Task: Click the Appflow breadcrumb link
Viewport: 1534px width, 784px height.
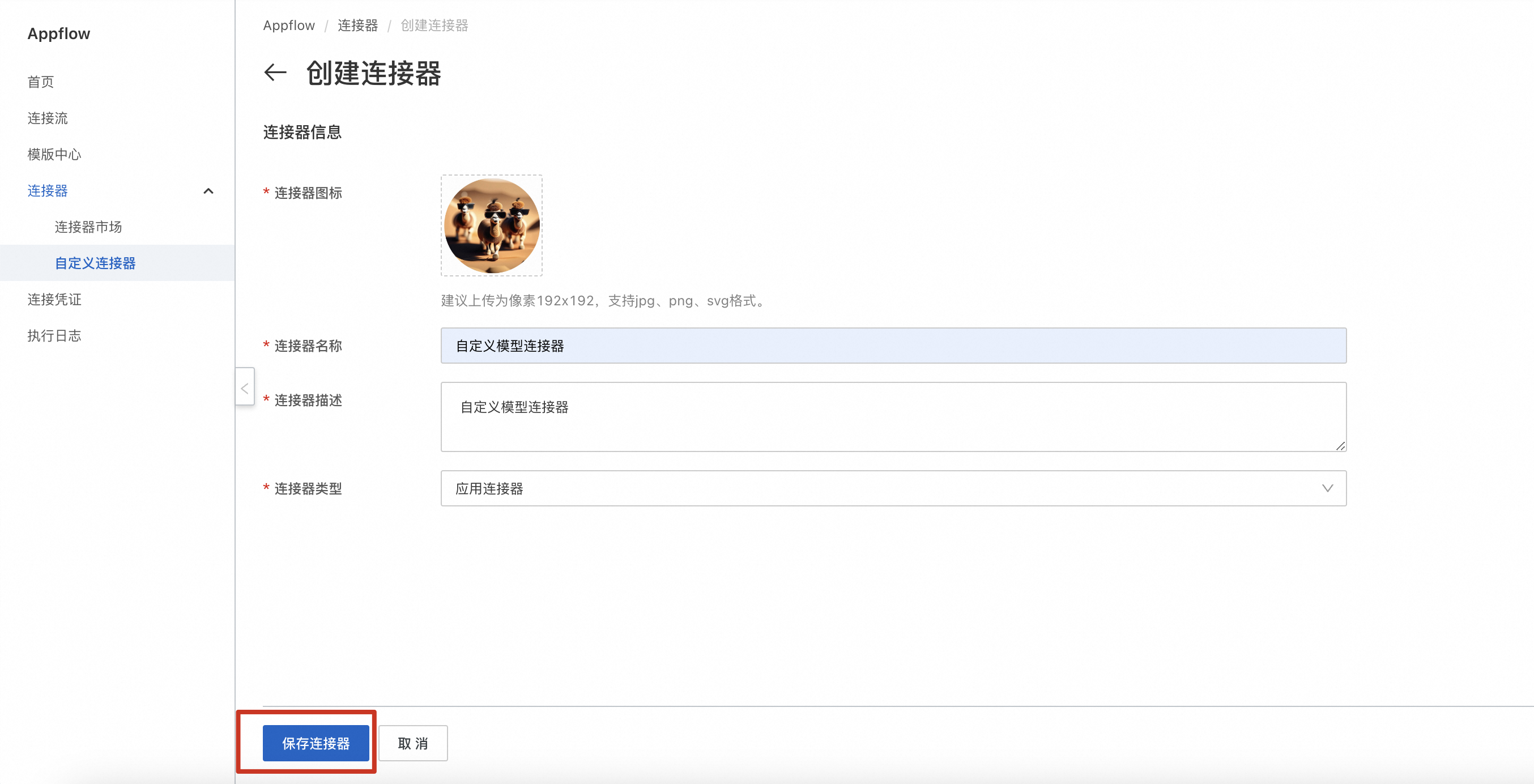Action: 289,25
